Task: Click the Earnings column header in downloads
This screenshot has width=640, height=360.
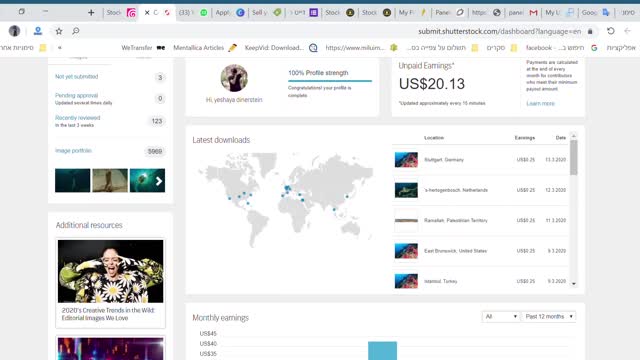Action: point(524,138)
